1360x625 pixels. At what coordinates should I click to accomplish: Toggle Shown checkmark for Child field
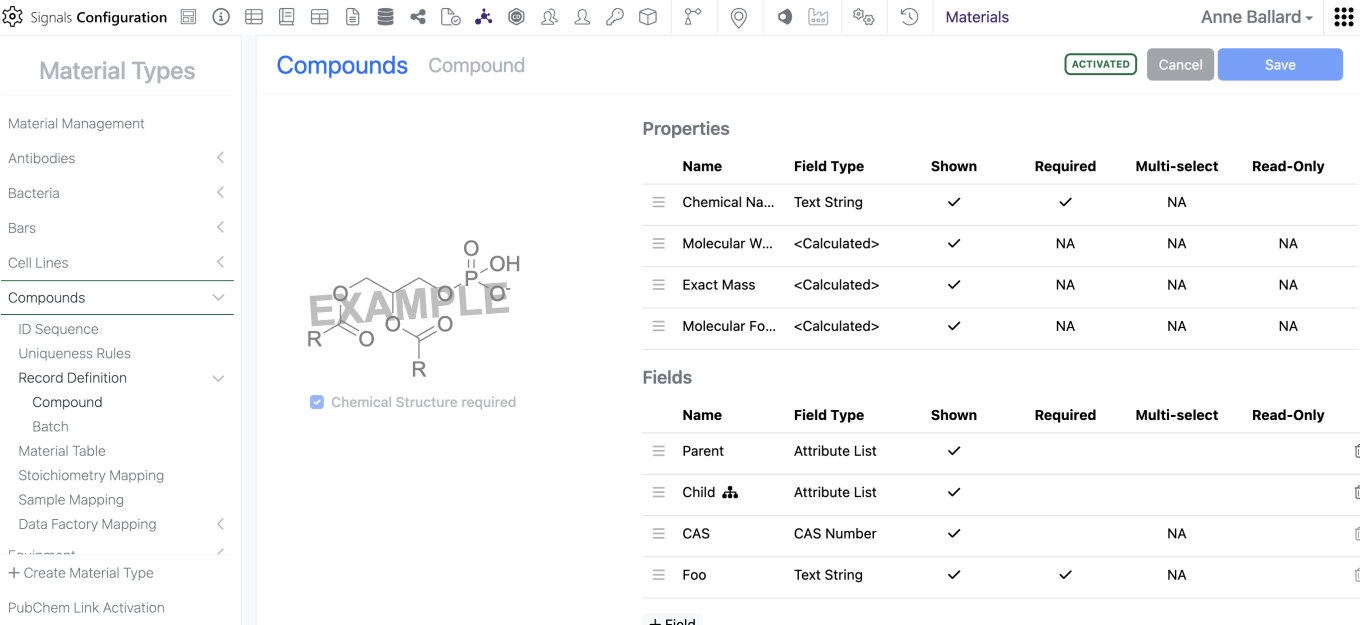coord(954,492)
